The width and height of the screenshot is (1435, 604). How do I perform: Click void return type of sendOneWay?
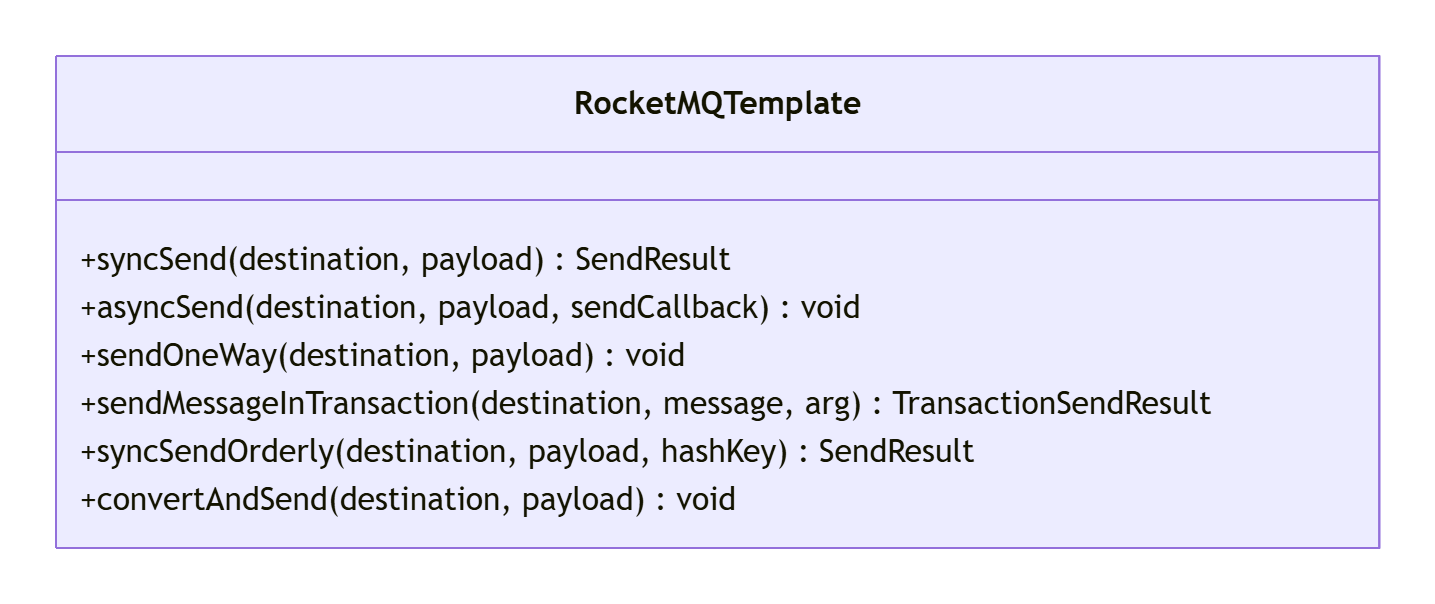655,356
